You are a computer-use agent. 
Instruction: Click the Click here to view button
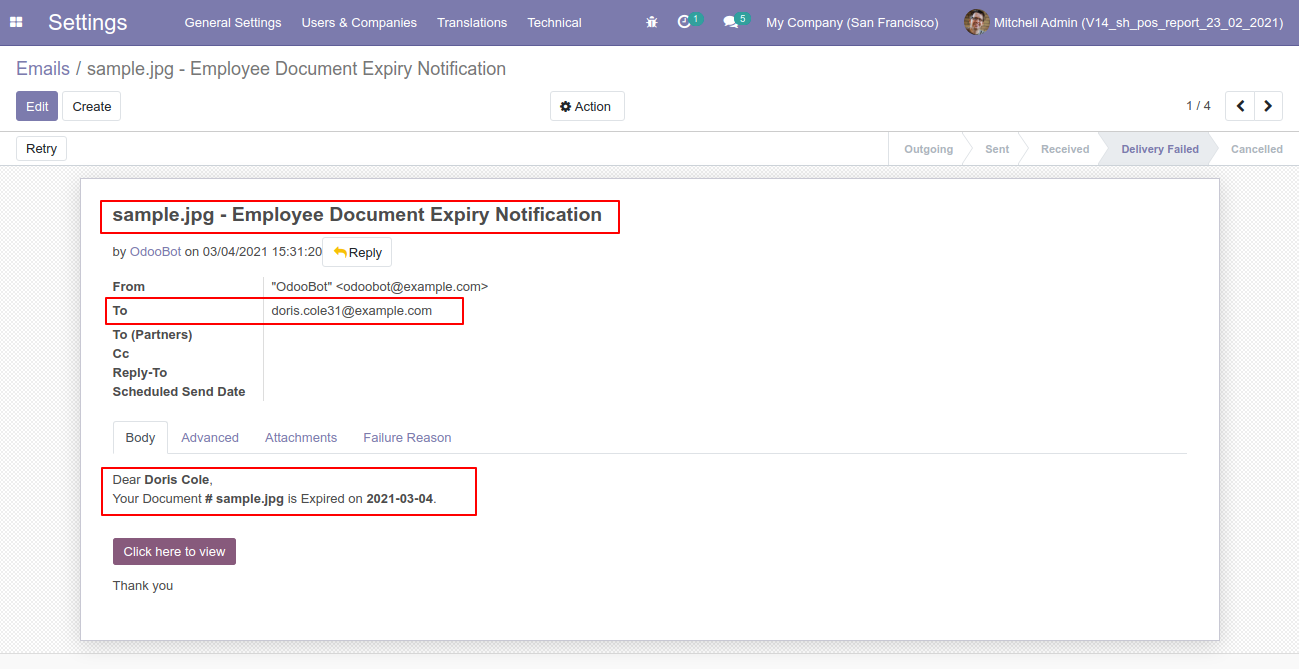174,551
